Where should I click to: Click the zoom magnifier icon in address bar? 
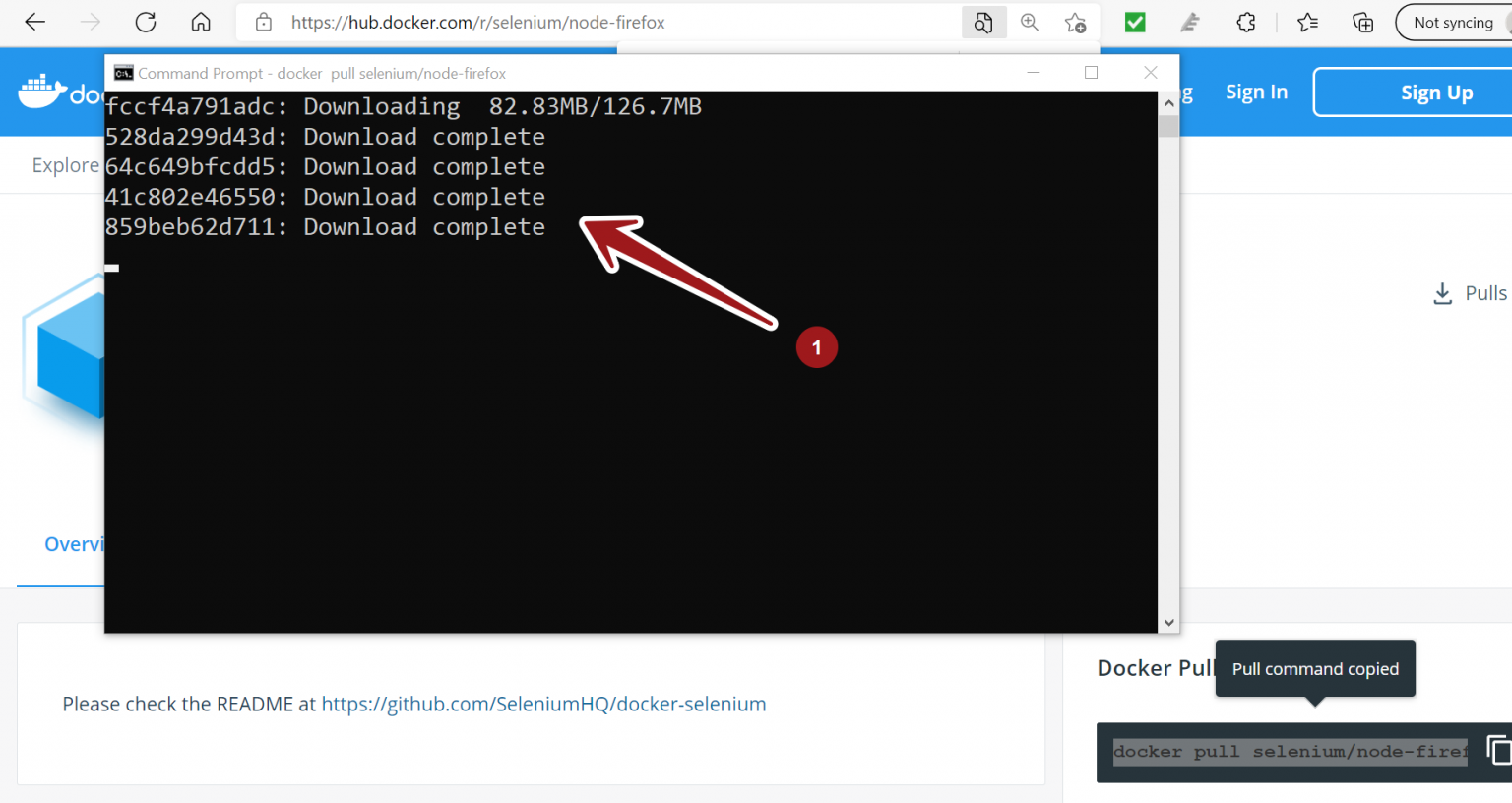coord(1030,22)
